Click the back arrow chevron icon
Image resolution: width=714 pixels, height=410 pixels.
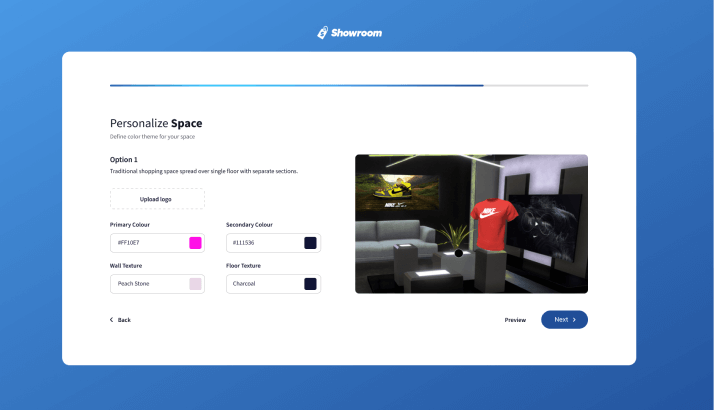tap(111, 320)
